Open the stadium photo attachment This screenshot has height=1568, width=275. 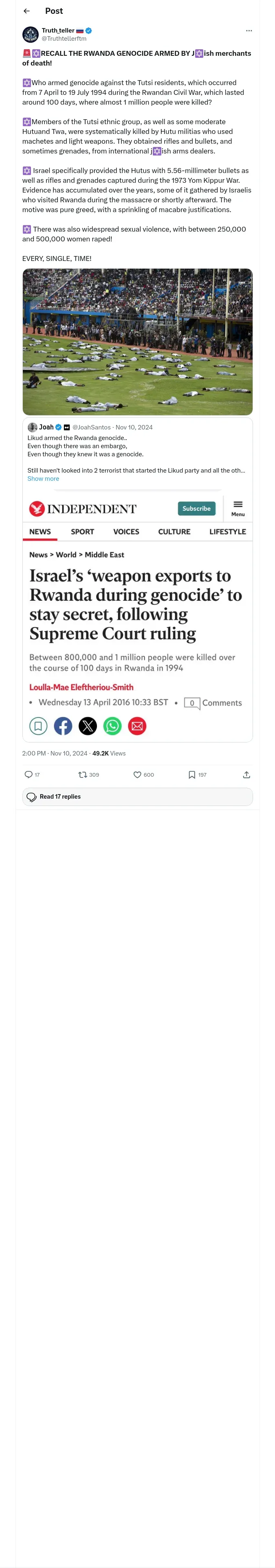(x=137, y=342)
